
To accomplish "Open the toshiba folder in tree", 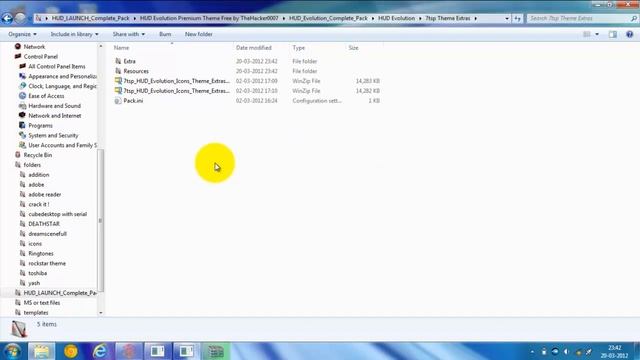I will click(38, 273).
